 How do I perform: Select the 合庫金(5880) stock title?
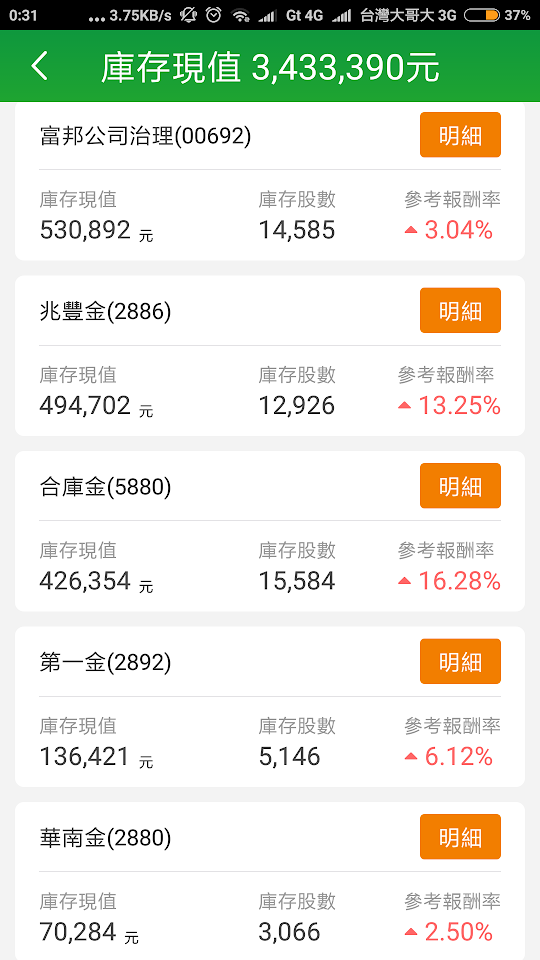coord(105,487)
